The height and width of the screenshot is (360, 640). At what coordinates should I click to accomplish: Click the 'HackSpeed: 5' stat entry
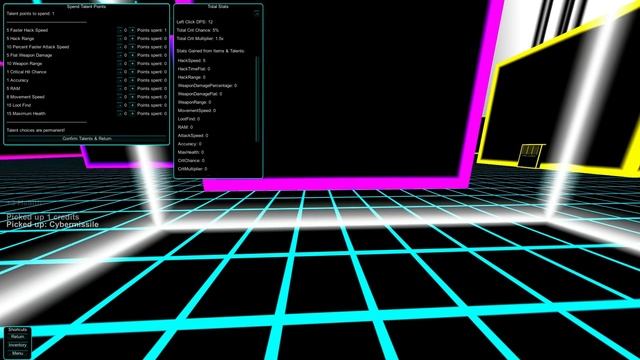192,60
